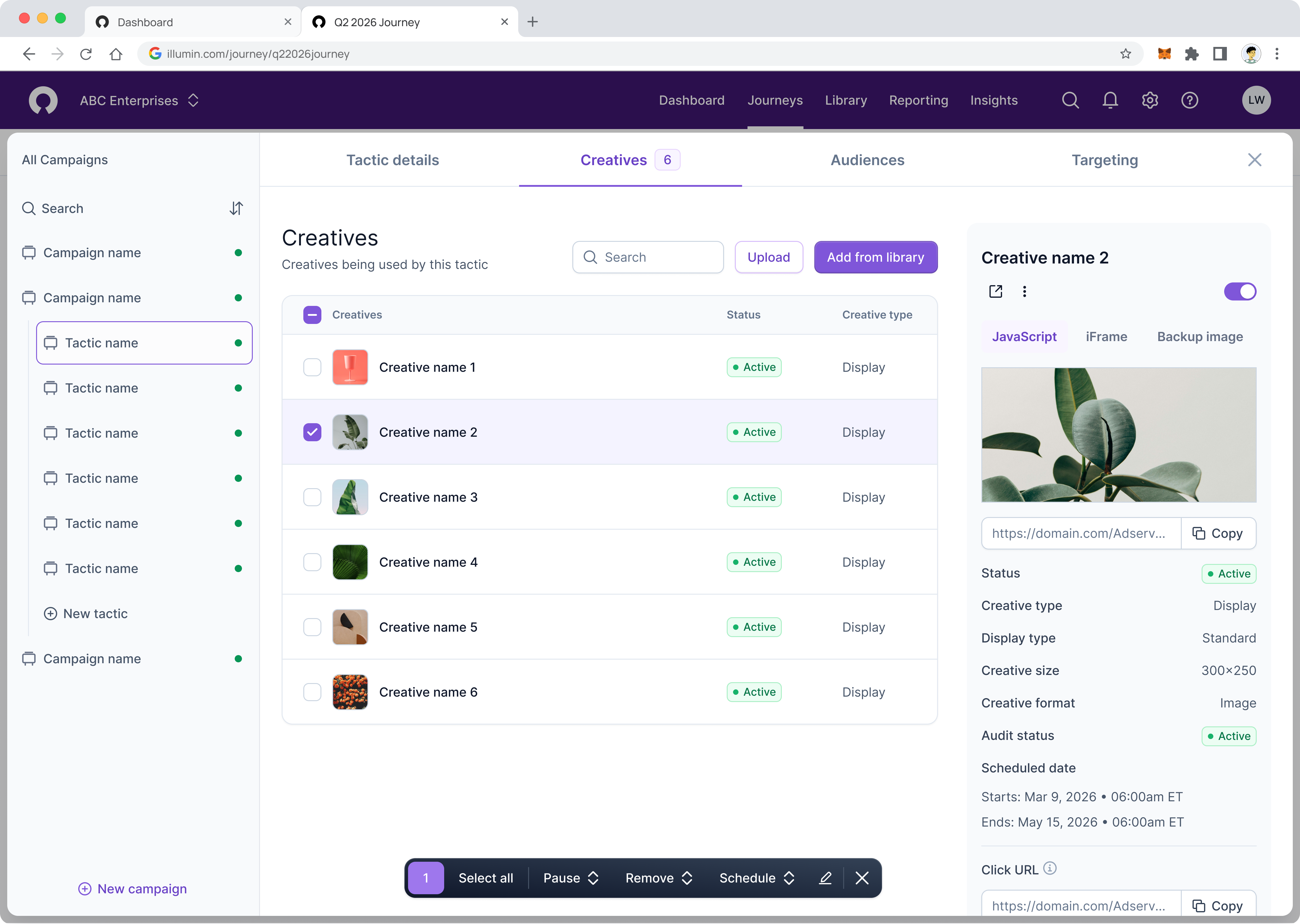Disable the Creative name 2 toggle switch

coord(1240,291)
